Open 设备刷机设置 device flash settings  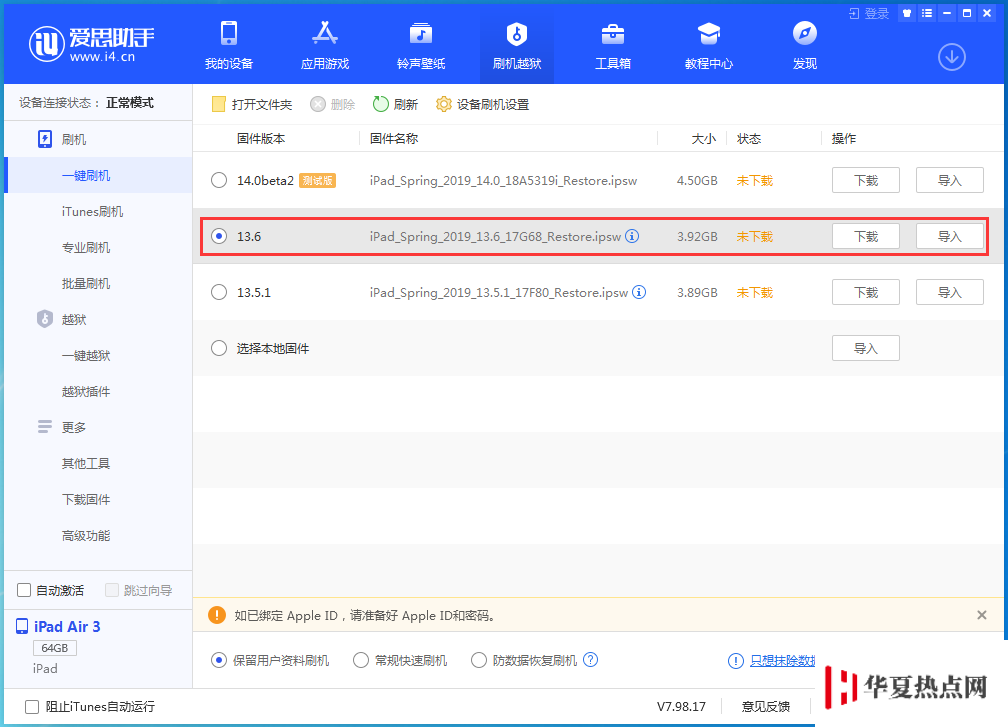click(x=482, y=104)
